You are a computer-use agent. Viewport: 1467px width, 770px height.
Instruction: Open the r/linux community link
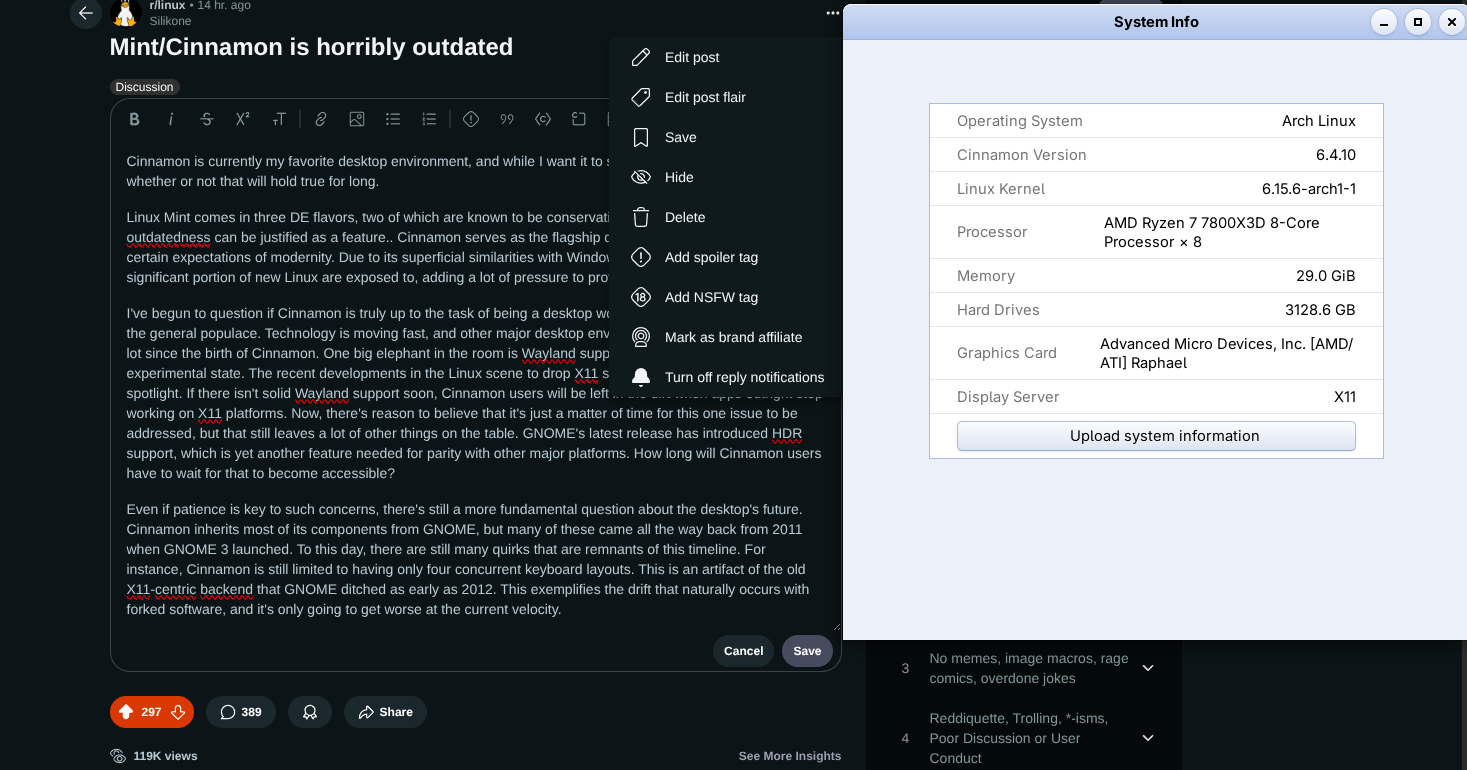pos(167,6)
